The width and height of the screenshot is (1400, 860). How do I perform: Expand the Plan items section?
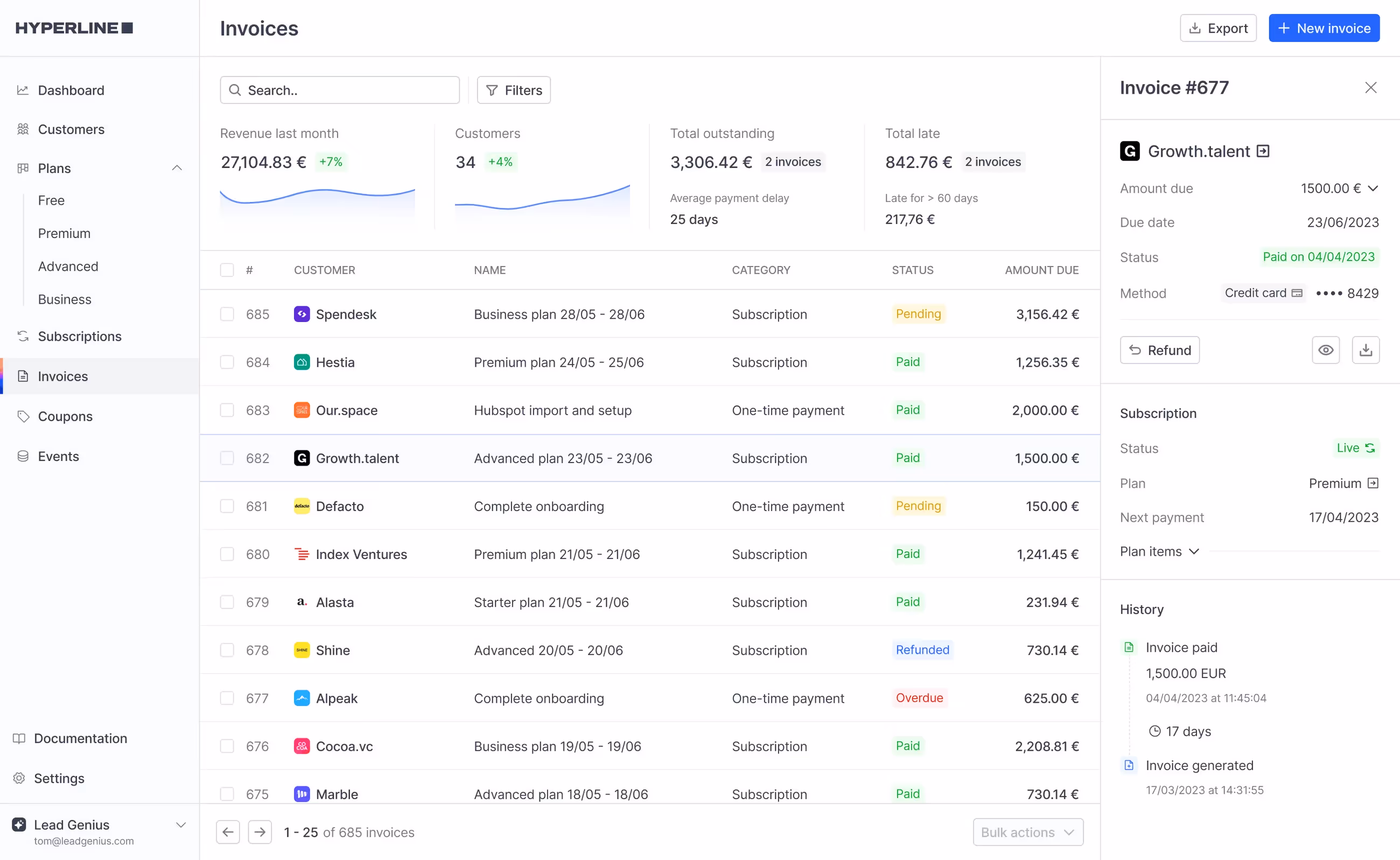coord(1159,550)
